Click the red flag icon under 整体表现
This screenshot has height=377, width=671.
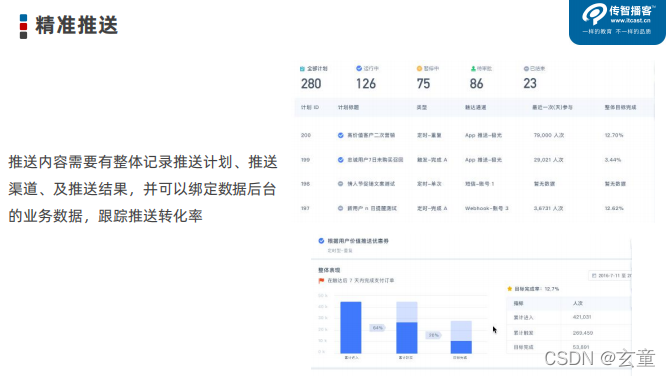321,281
